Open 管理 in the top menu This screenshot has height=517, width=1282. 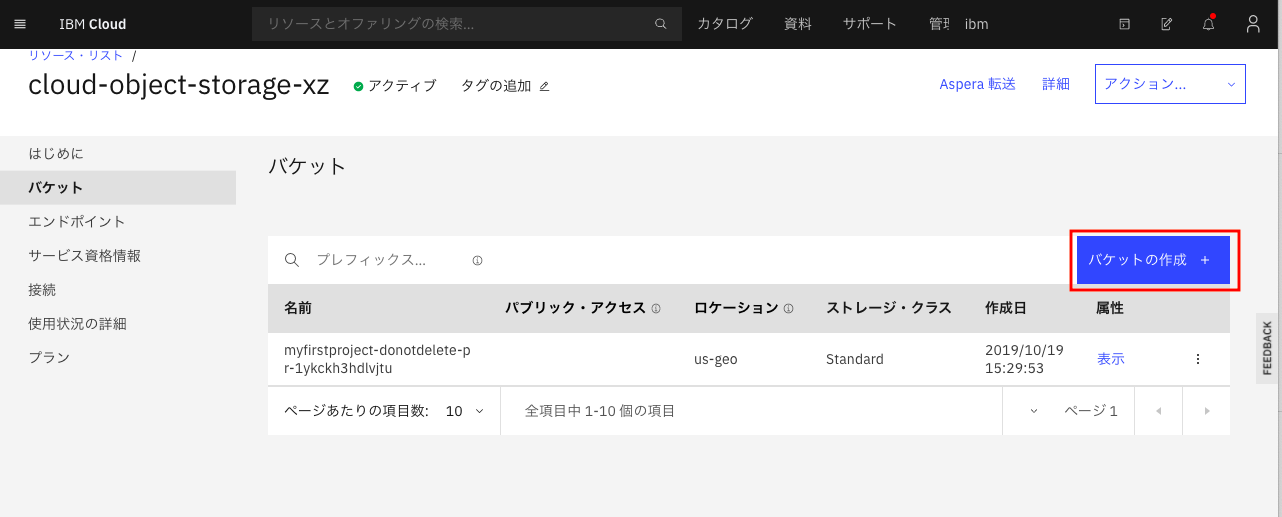pyautogui.click(x=938, y=24)
